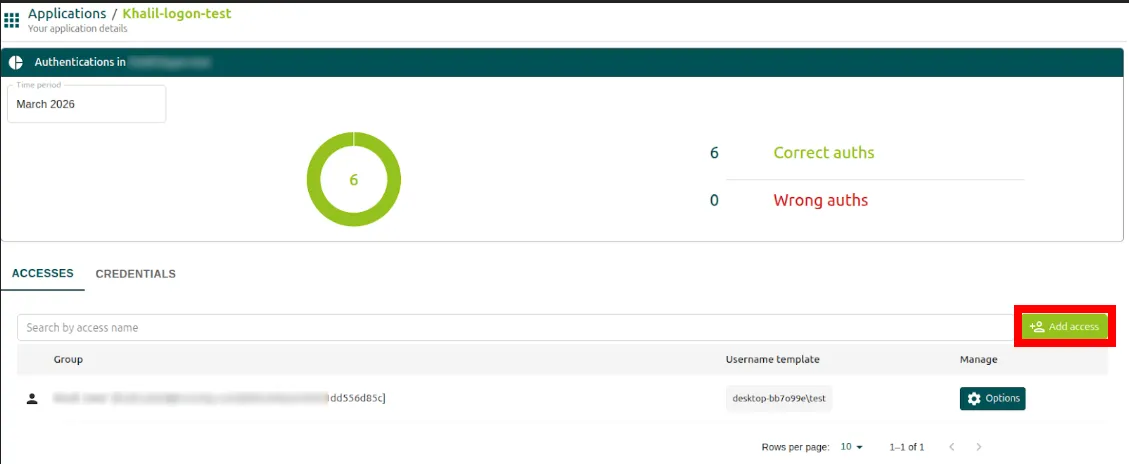Viewport: 1129px width, 464px height.
Task: Click the Khalil-logon-test breadcrumb title
Action: 177,14
